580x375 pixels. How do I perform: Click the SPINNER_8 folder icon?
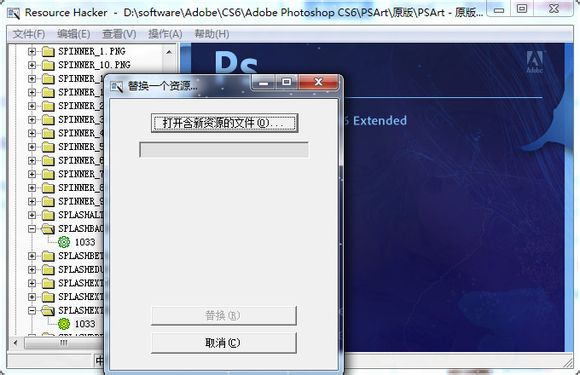[48, 188]
